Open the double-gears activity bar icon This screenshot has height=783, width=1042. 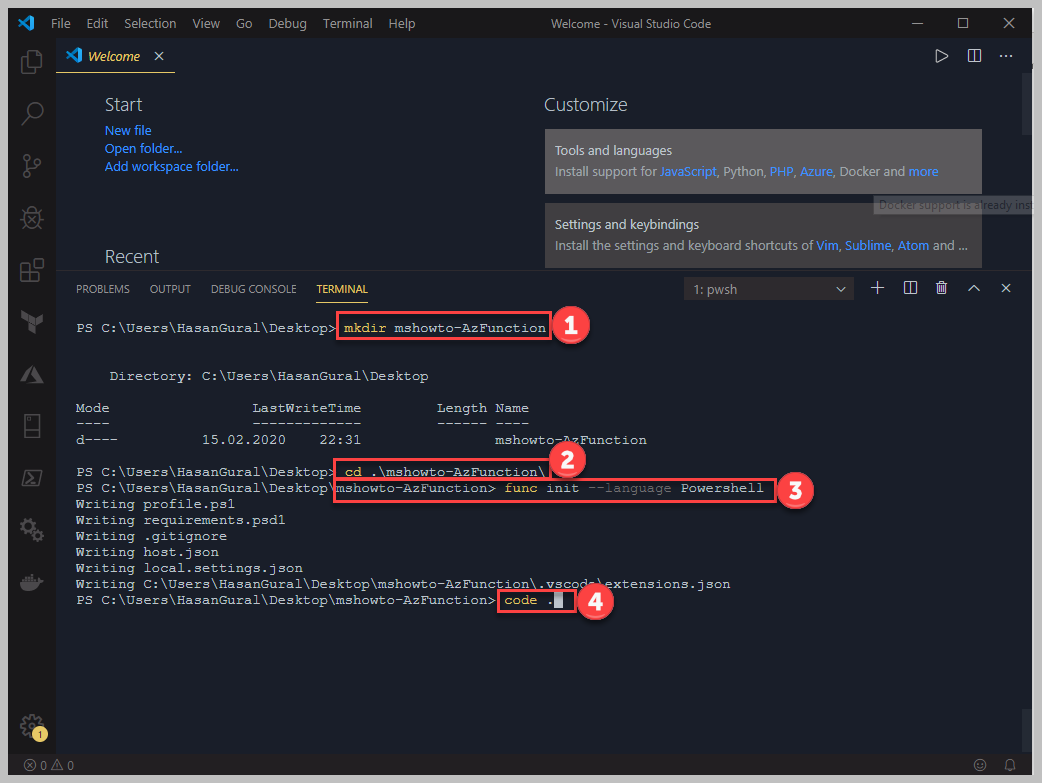(31, 530)
